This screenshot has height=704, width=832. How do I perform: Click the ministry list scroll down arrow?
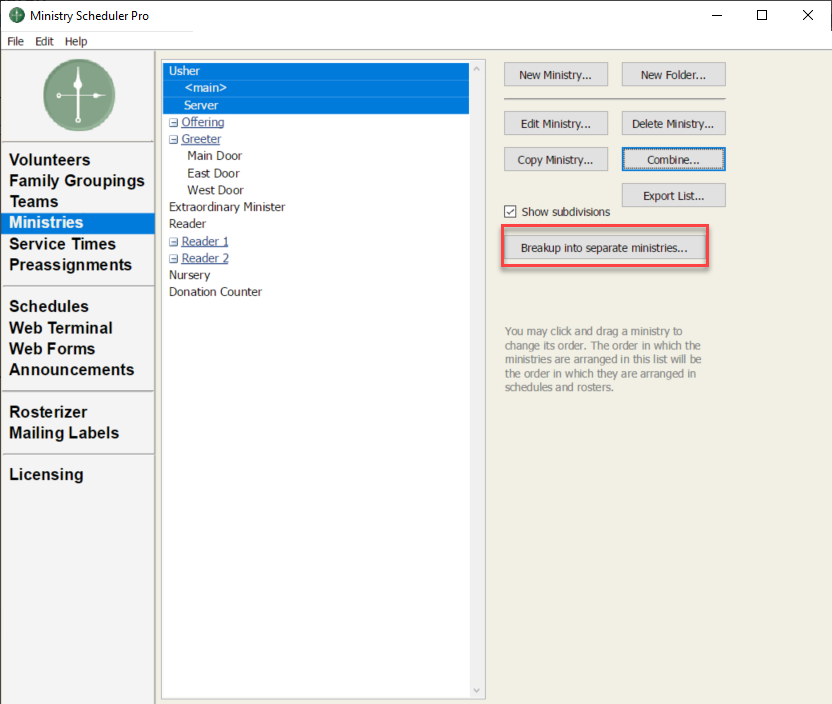(x=477, y=690)
